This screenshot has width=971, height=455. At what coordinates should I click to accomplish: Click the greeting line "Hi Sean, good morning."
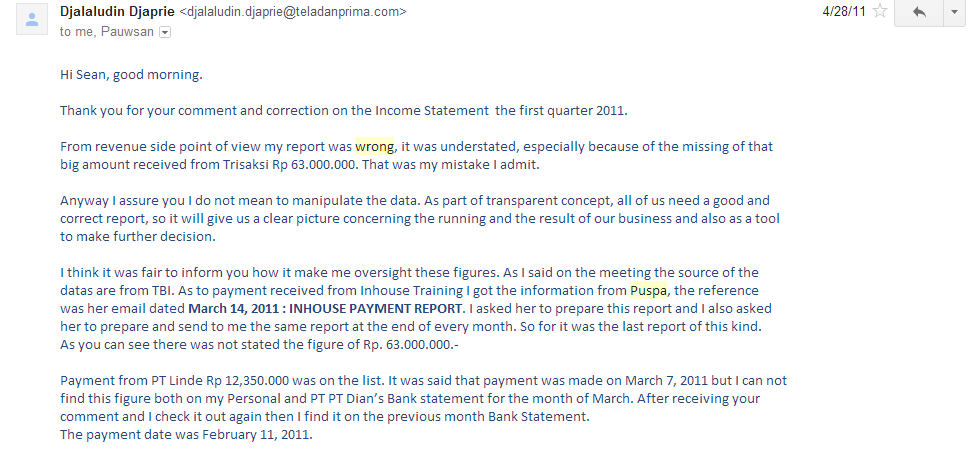pos(131,74)
